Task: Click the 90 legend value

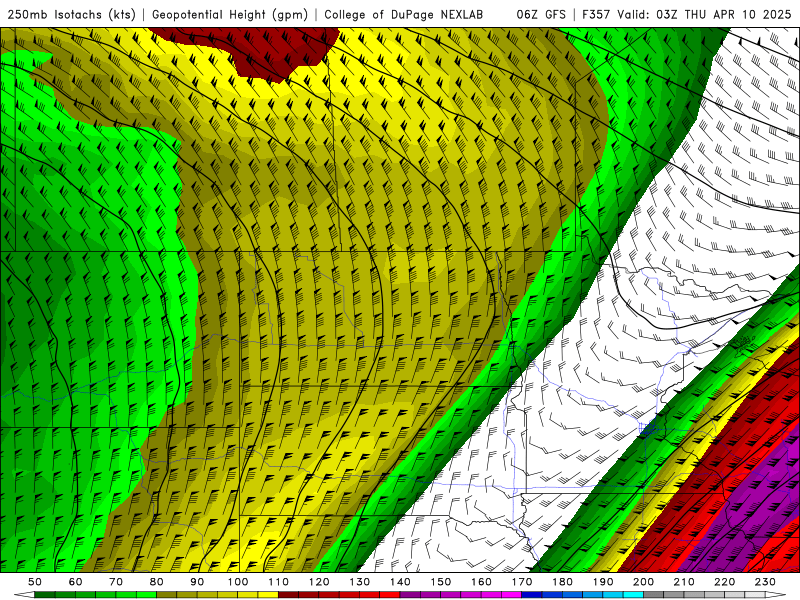Action: [197, 582]
